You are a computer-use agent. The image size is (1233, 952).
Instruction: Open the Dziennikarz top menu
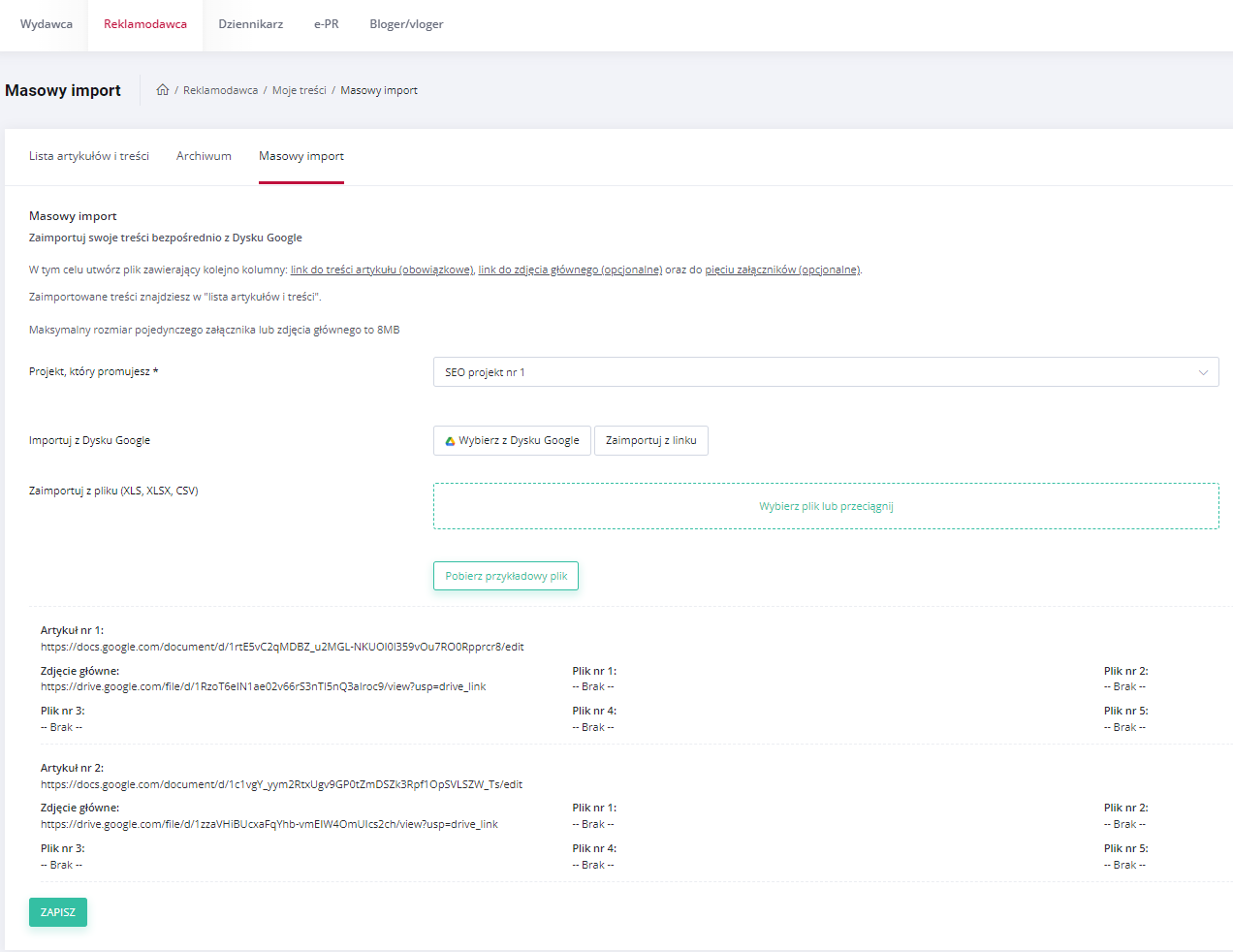pyautogui.click(x=251, y=24)
